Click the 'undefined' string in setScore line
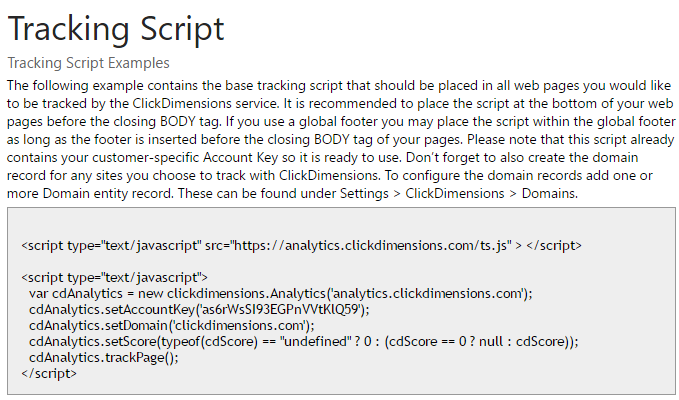 [316, 342]
